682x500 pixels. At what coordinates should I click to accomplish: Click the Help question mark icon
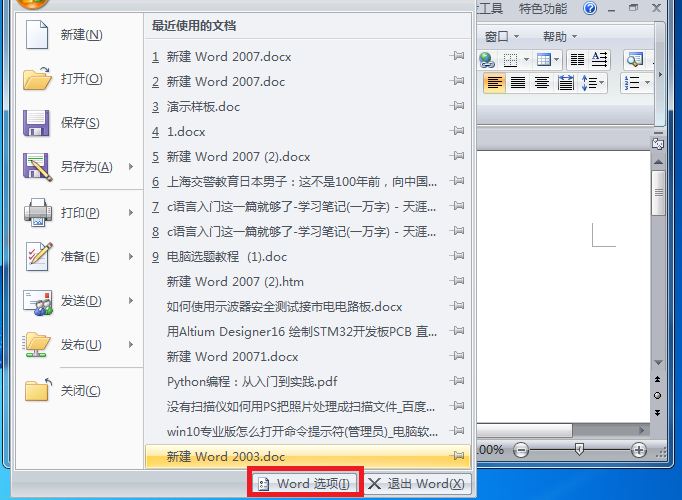click(x=590, y=9)
